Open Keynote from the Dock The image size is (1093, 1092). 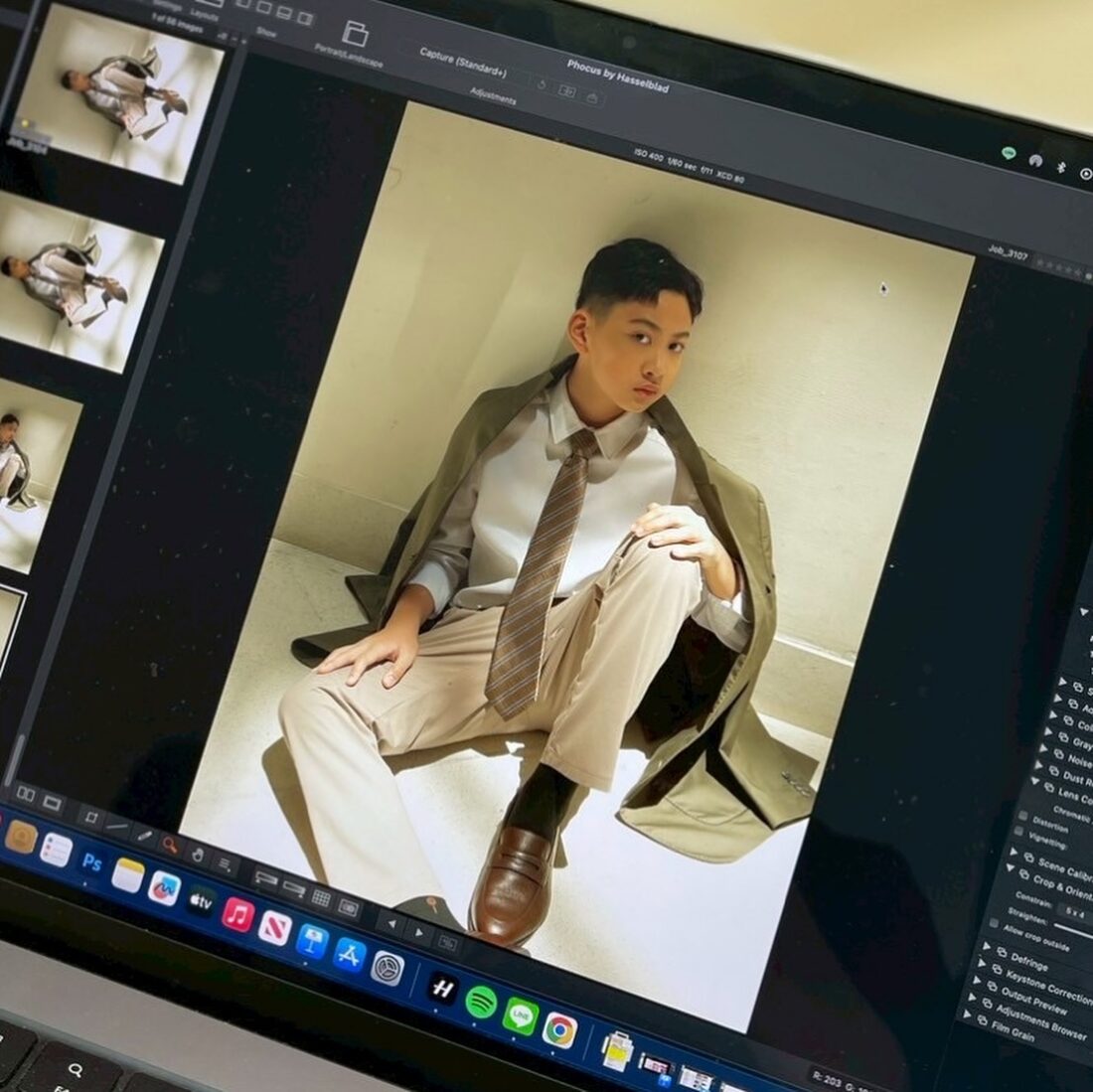[x=312, y=941]
